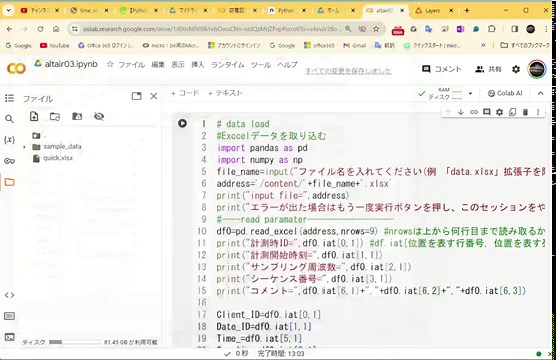Screen dimensions: 556x360
Task: Move cell up arrow
Action: (448, 112)
